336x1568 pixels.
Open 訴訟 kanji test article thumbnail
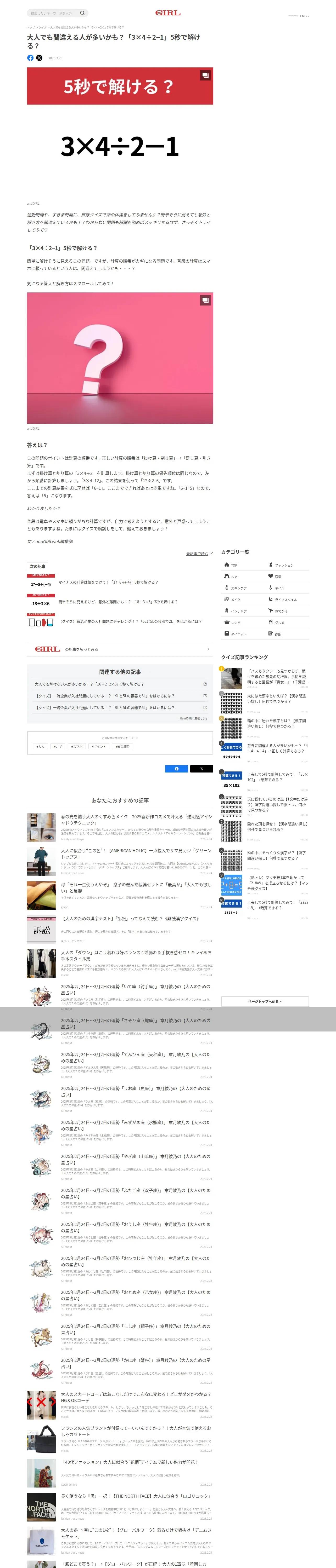coord(41,930)
